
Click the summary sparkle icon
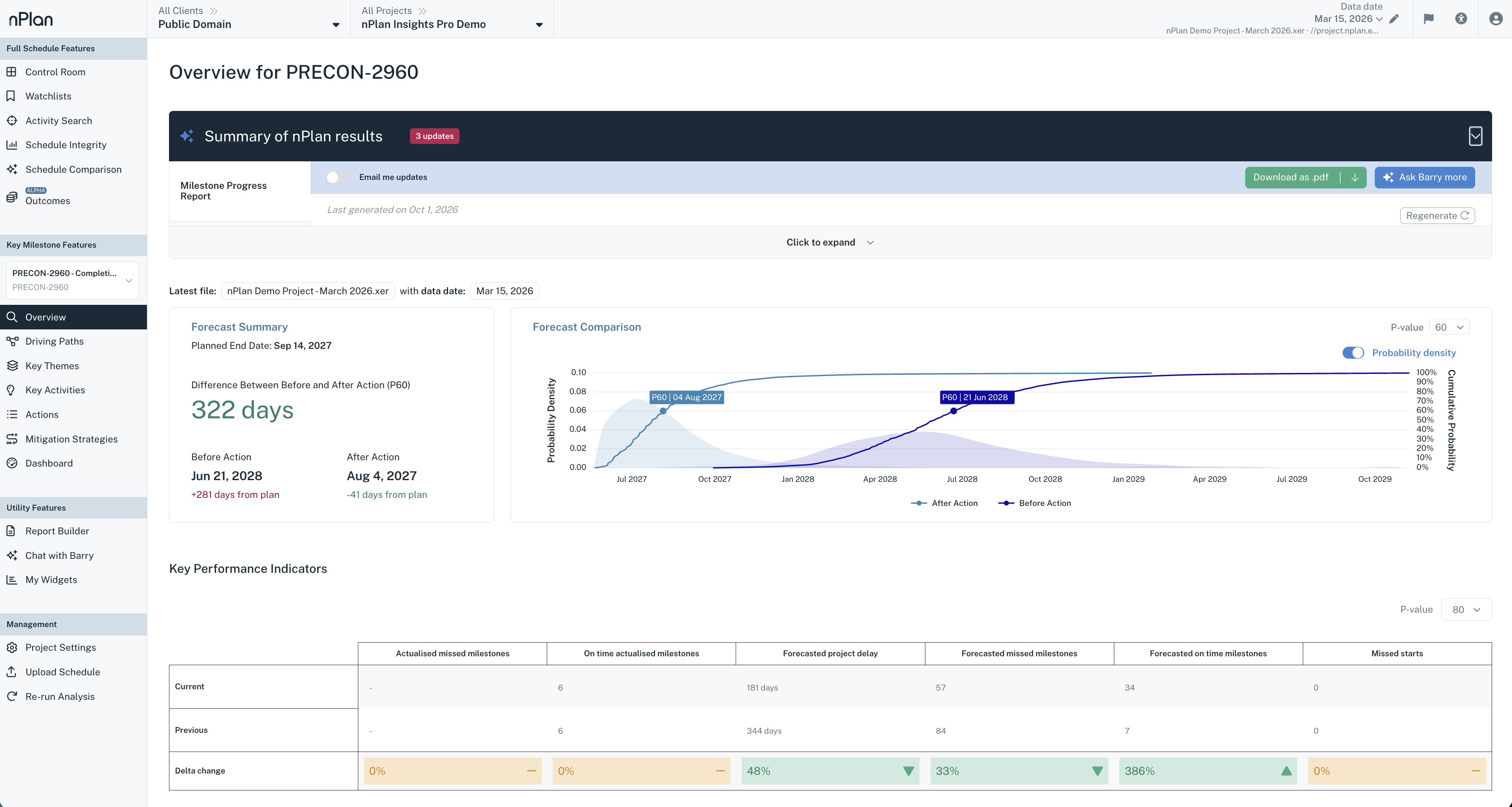tap(187, 135)
